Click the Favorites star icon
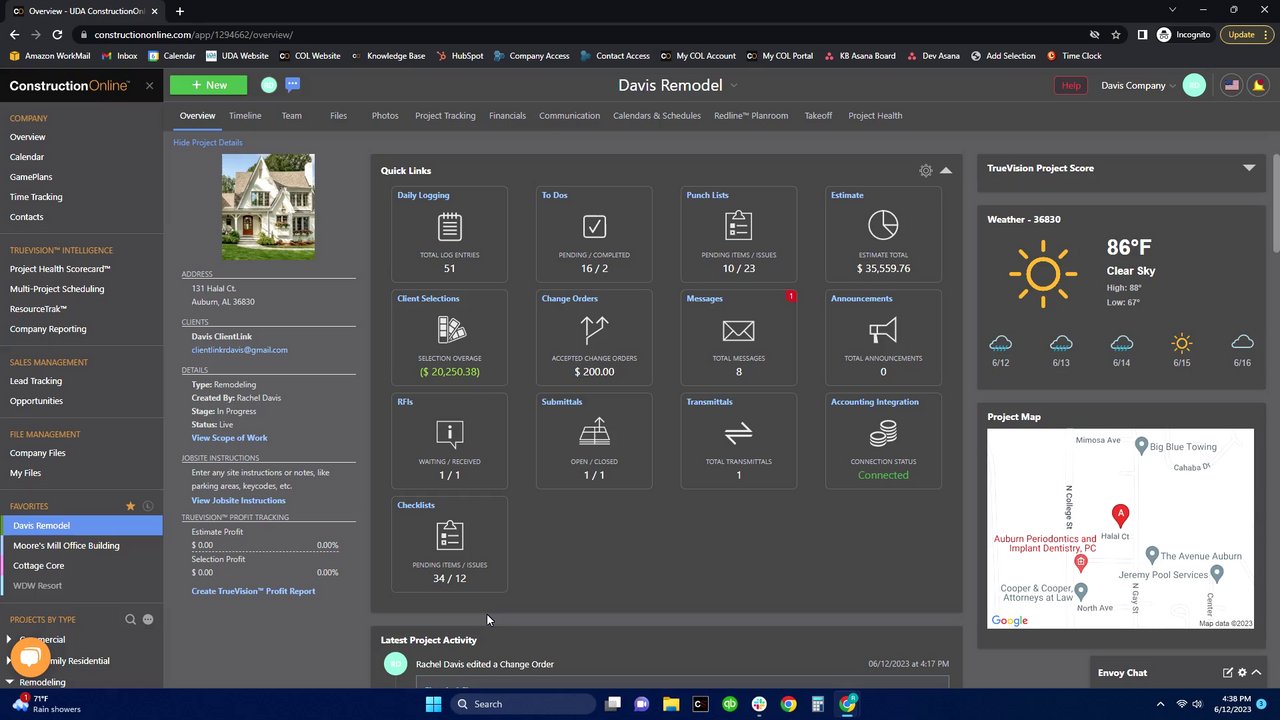 pyautogui.click(x=130, y=506)
